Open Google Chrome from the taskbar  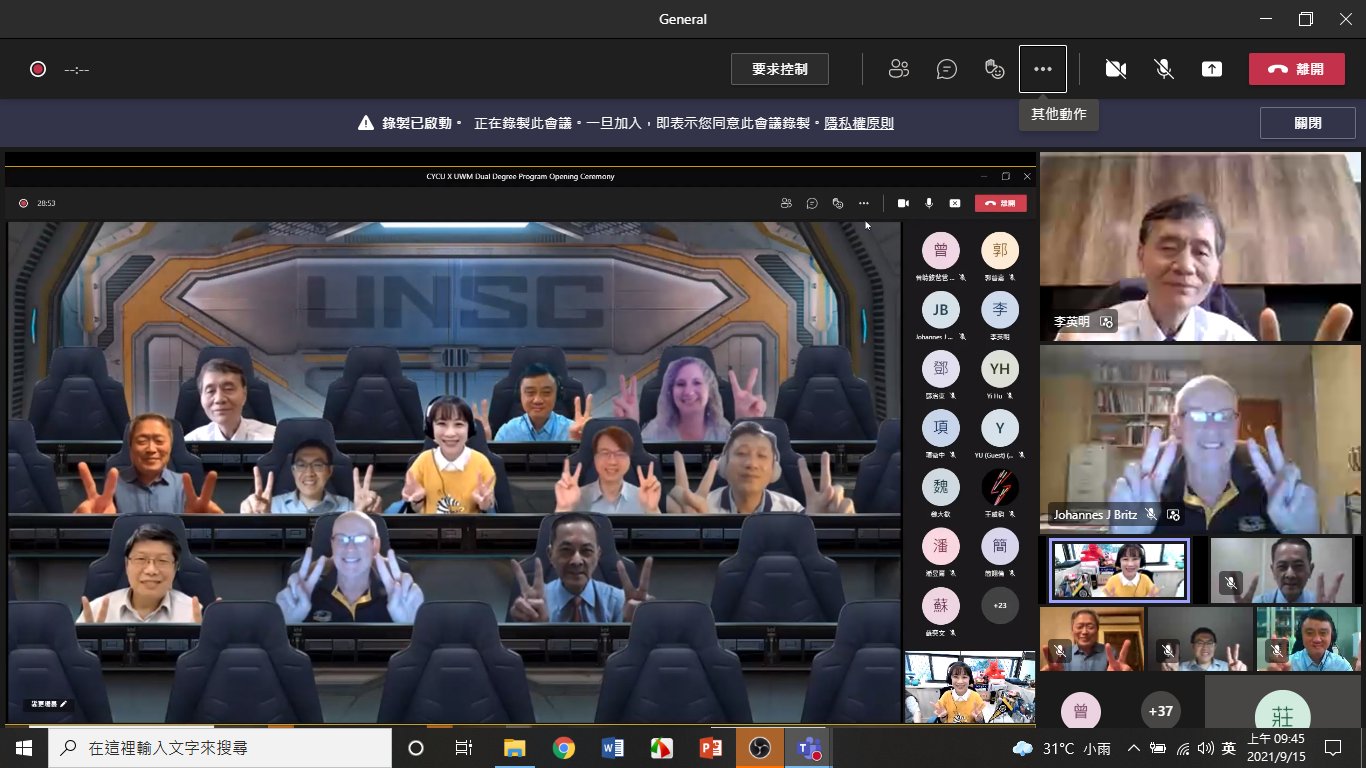pos(564,748)
